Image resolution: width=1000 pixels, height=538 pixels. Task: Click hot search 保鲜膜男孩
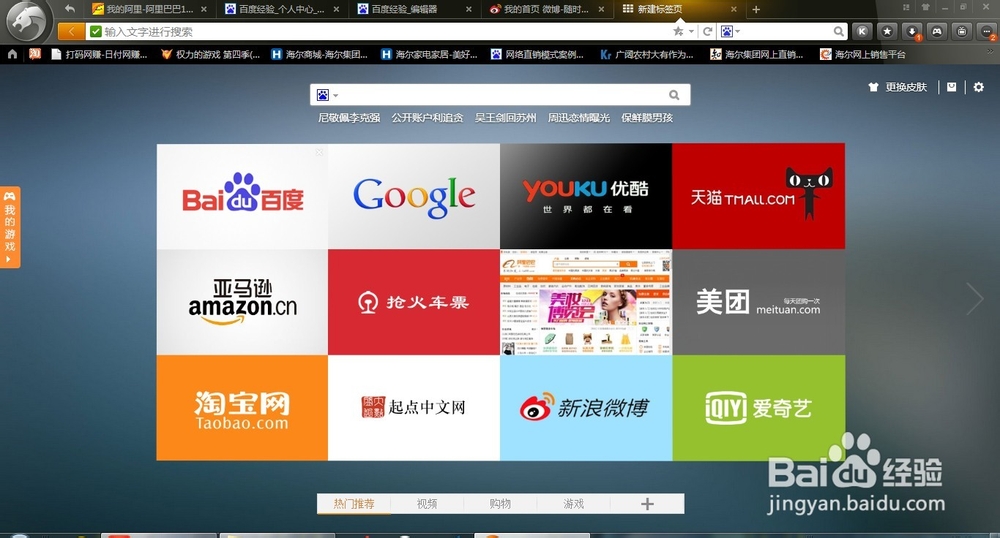[x=647, y=117]
